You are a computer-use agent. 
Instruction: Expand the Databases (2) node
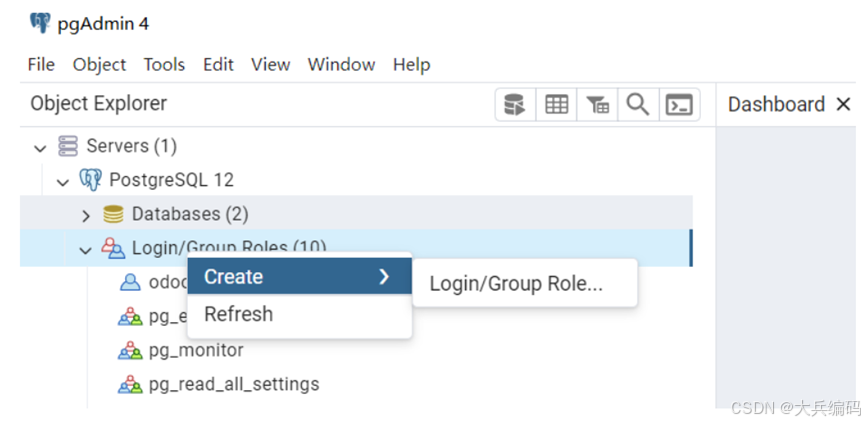pos(86,216)
